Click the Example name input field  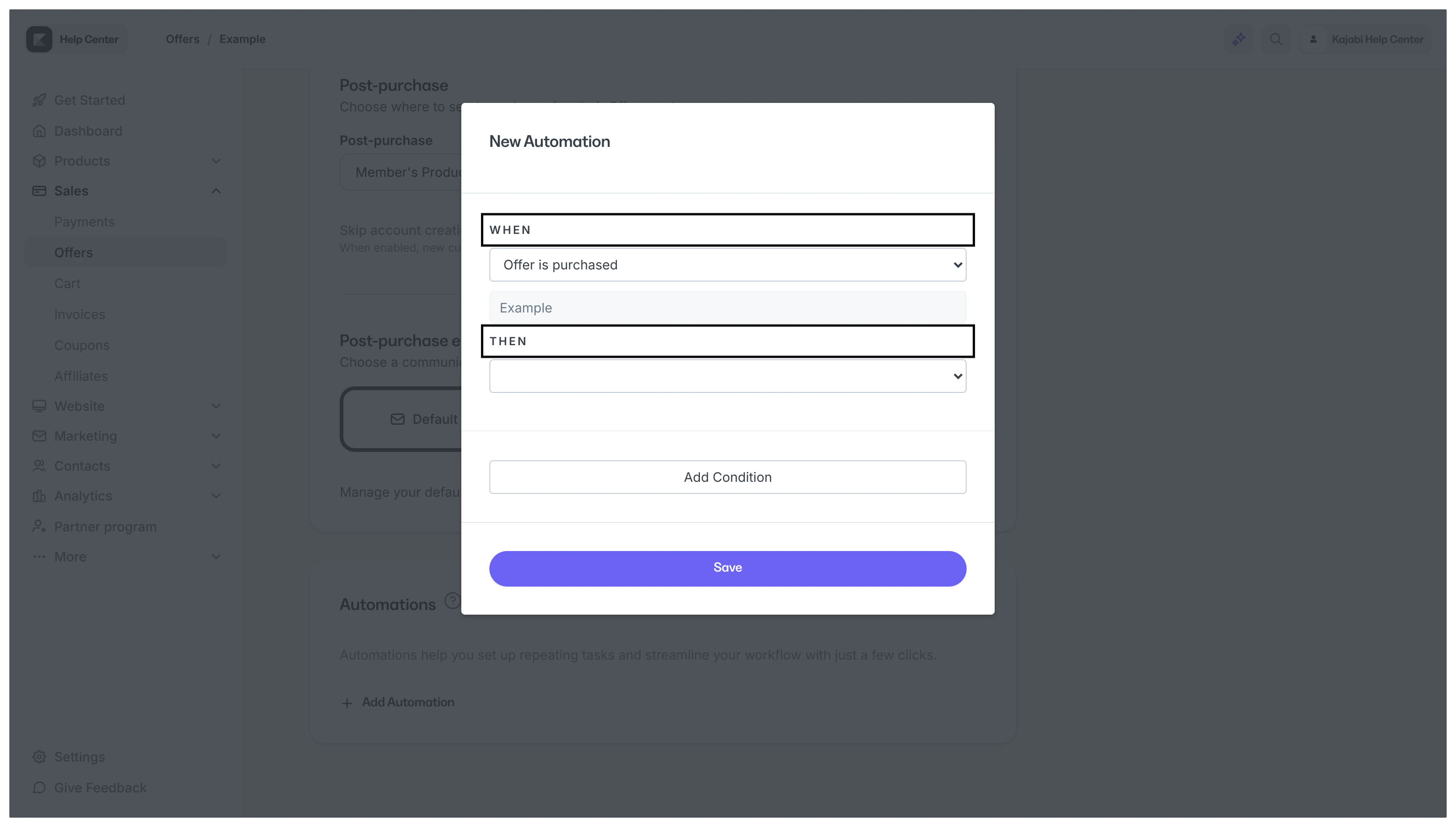(727, 307)
